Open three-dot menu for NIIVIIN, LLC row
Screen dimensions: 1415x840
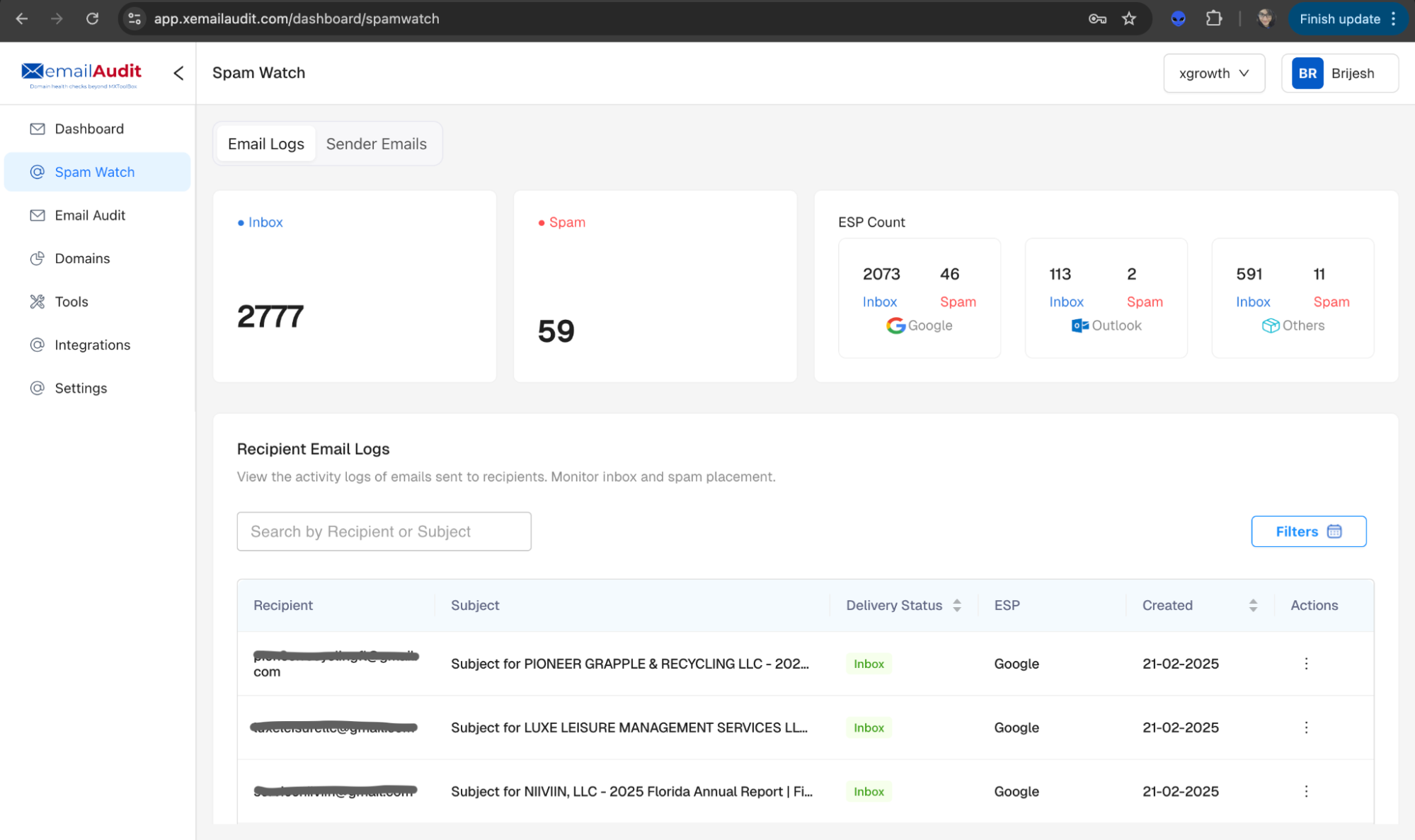click(x=1306, y=791)
